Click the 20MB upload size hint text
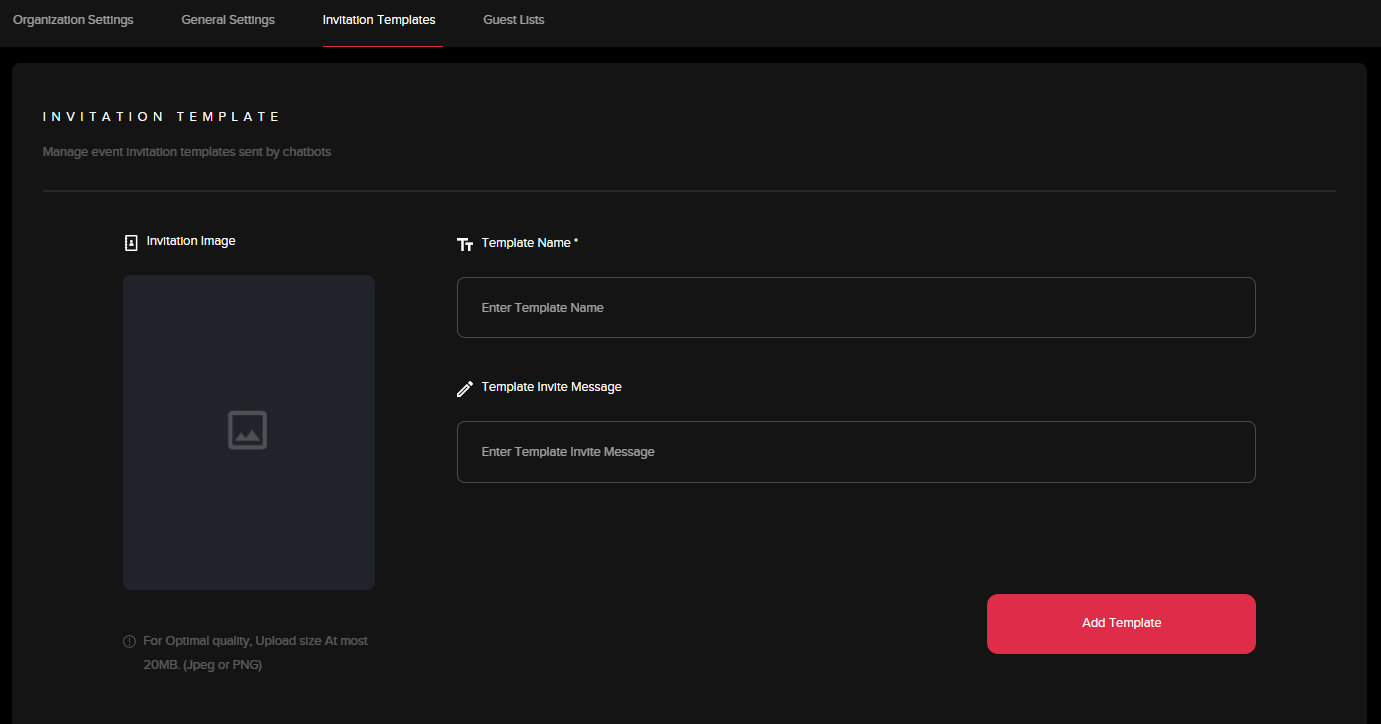The image size is (1381, 724). [203, 664]
